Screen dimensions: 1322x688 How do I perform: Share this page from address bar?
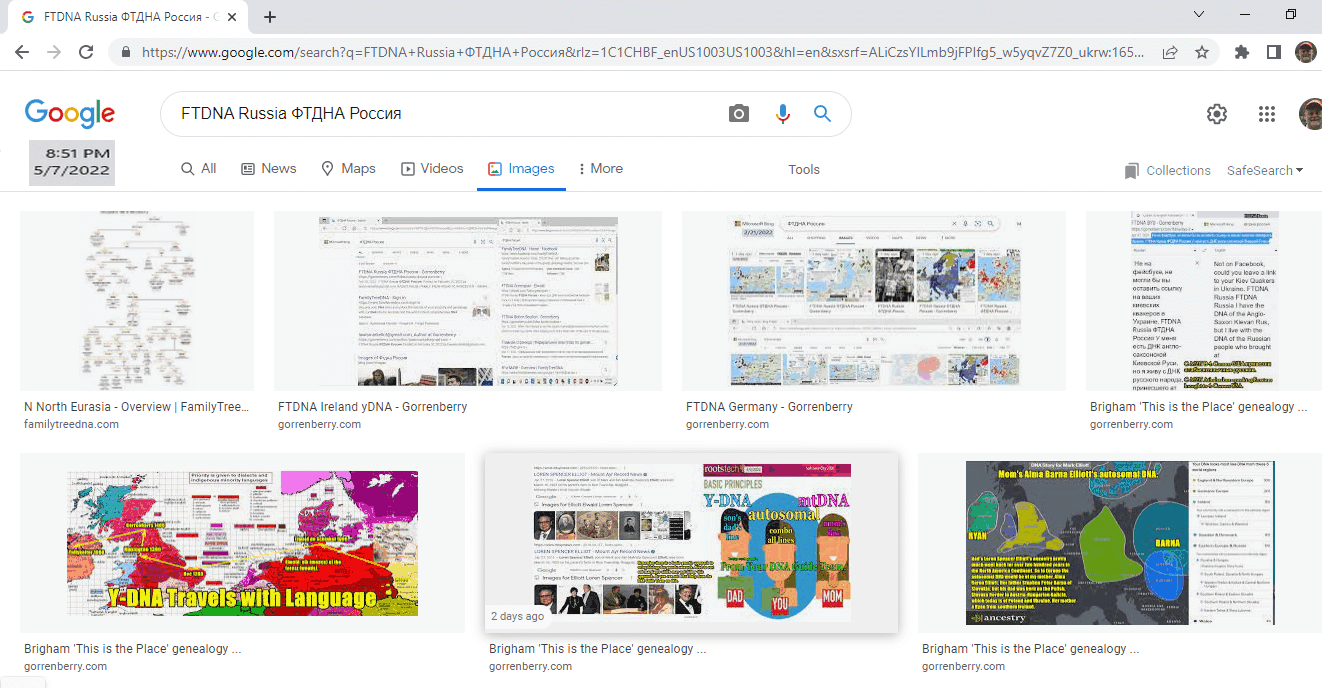(x=1169, y=52)
